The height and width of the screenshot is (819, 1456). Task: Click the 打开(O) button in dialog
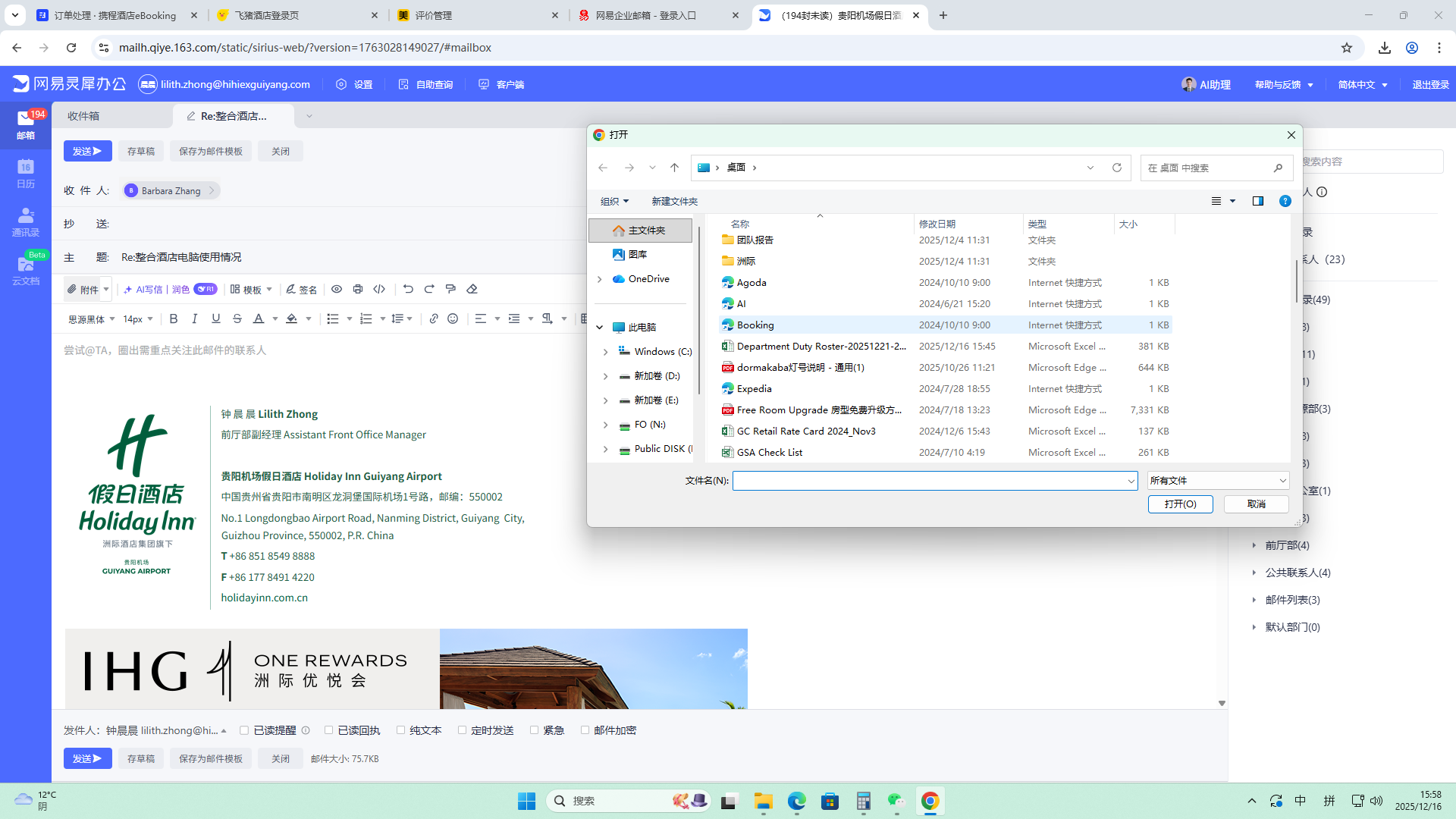point(1180,504)
